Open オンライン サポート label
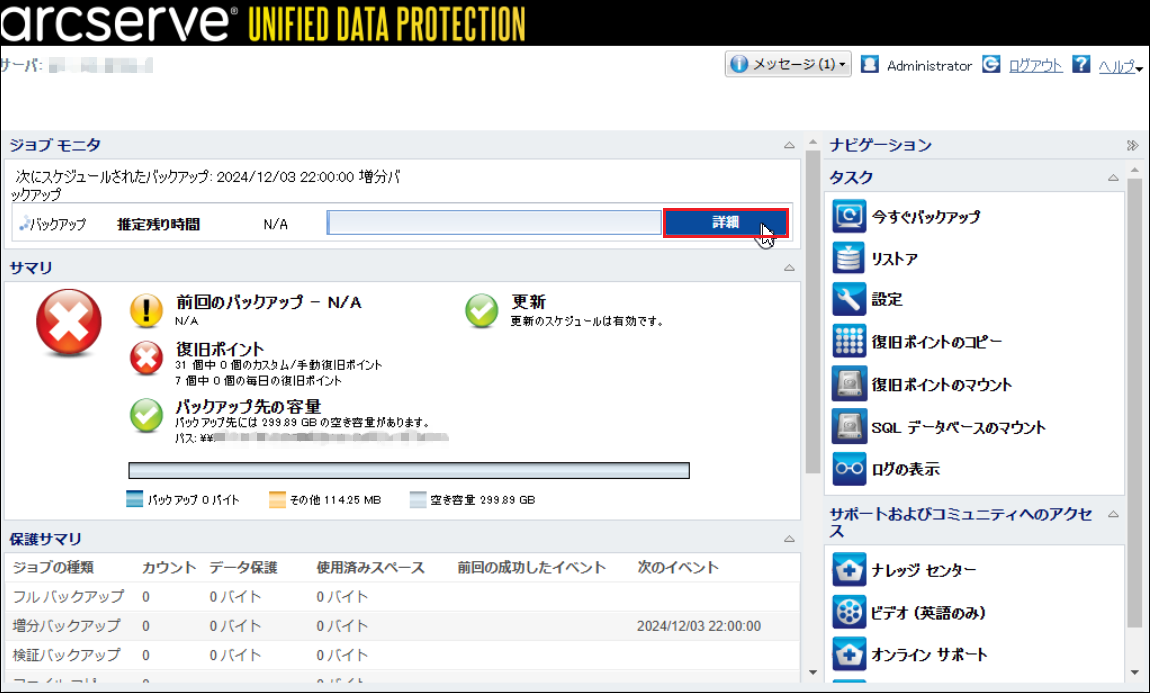The height and width of the screenshot is (693, 1150). (929, 654)
